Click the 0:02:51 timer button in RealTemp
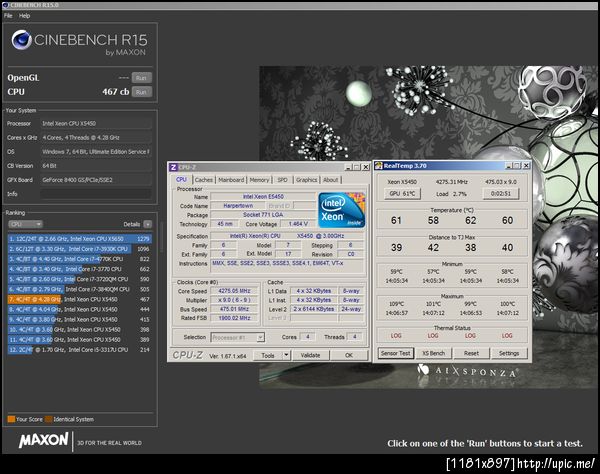This screenshot has height=474, width=600. click(x=501, y=194)
